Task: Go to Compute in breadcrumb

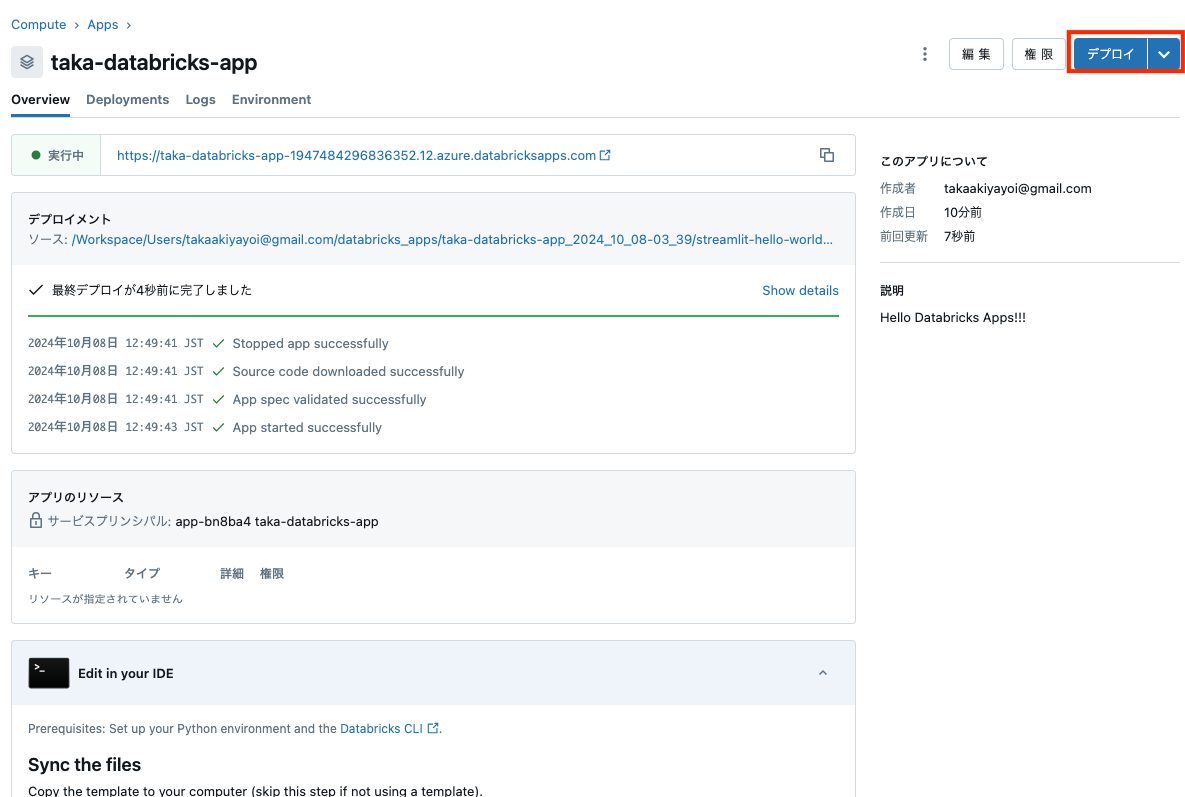Action: [x=39, y=25]
